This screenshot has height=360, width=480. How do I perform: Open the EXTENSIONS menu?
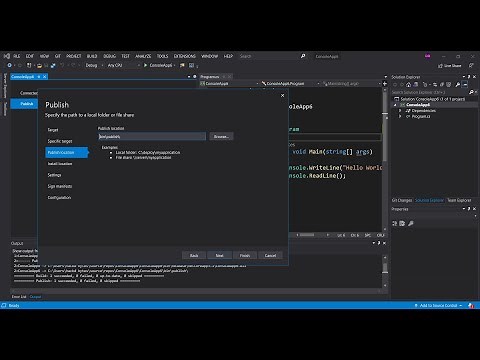point(185,56)
